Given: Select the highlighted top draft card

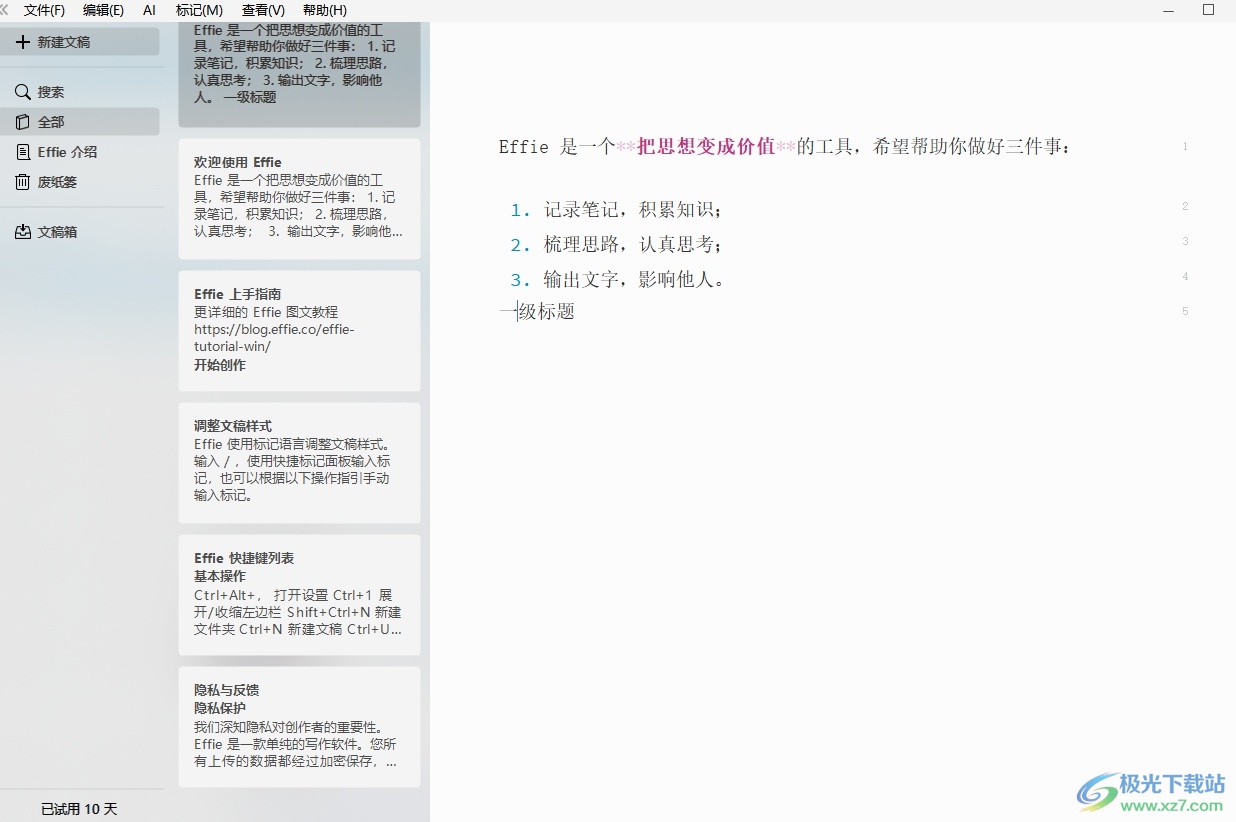Looking at the screenshot, I should [299, 74].
